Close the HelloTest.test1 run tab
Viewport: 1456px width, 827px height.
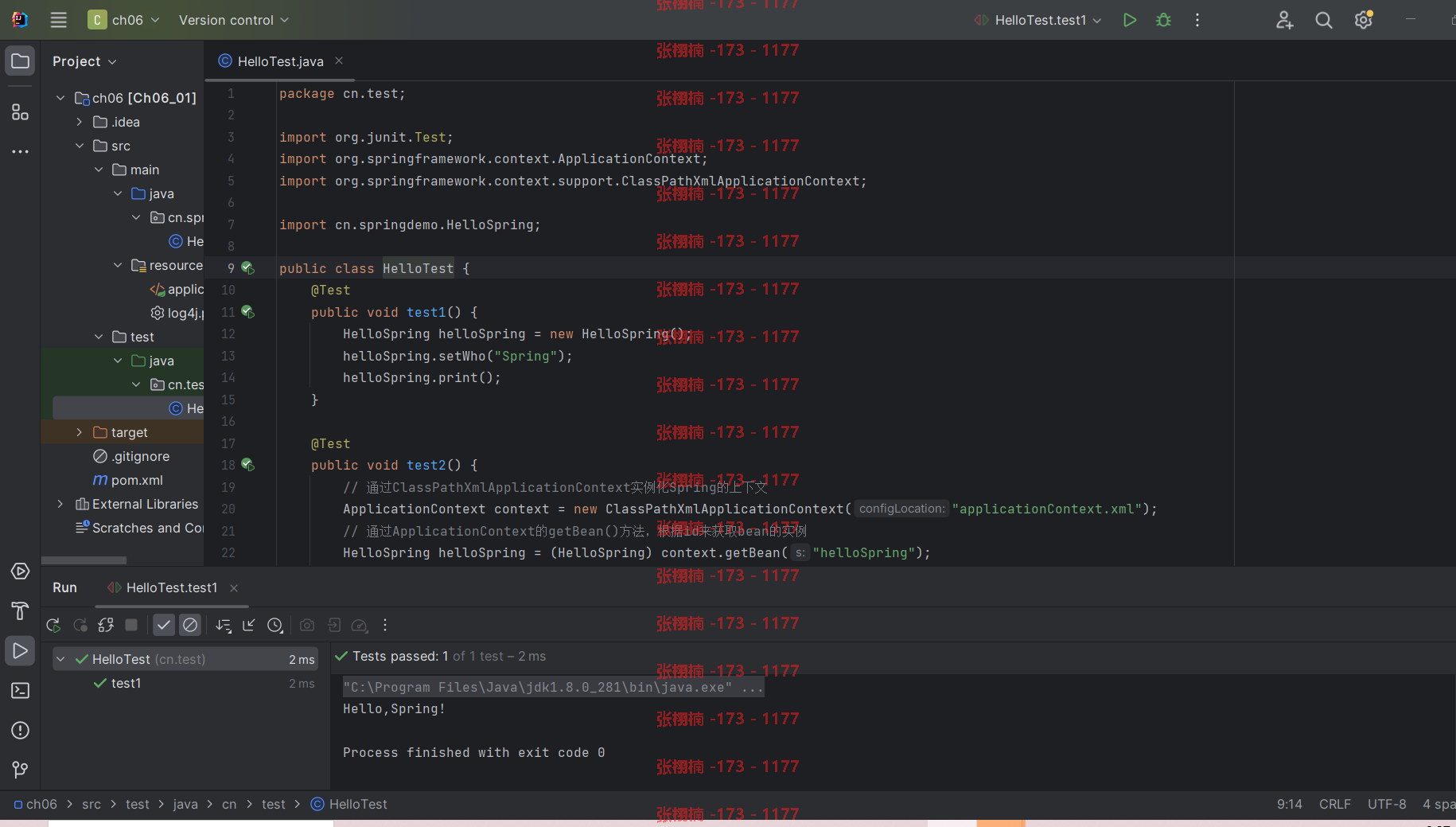[x=234, y=588]
